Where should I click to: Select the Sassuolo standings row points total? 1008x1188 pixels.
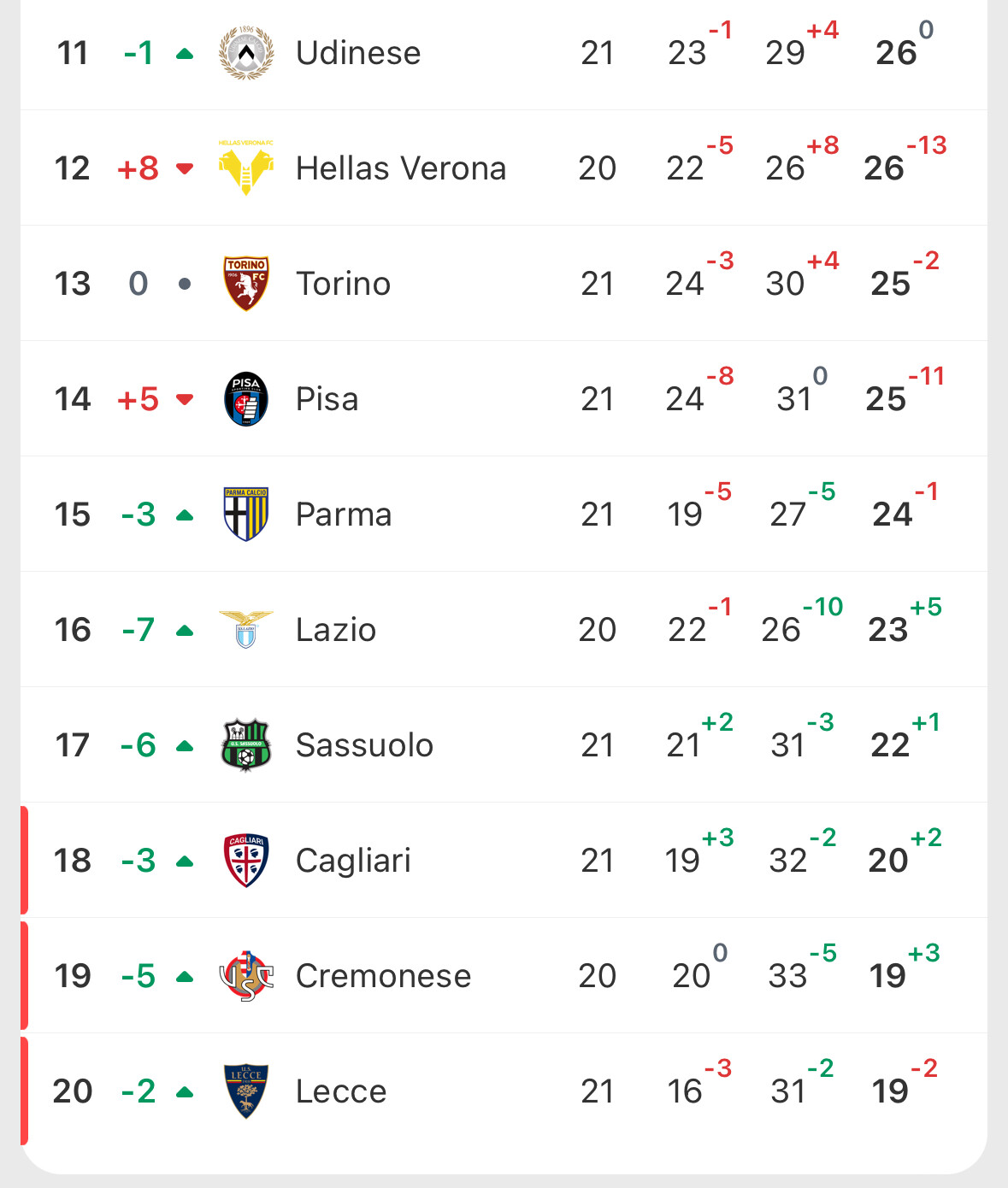pos(890,745)
